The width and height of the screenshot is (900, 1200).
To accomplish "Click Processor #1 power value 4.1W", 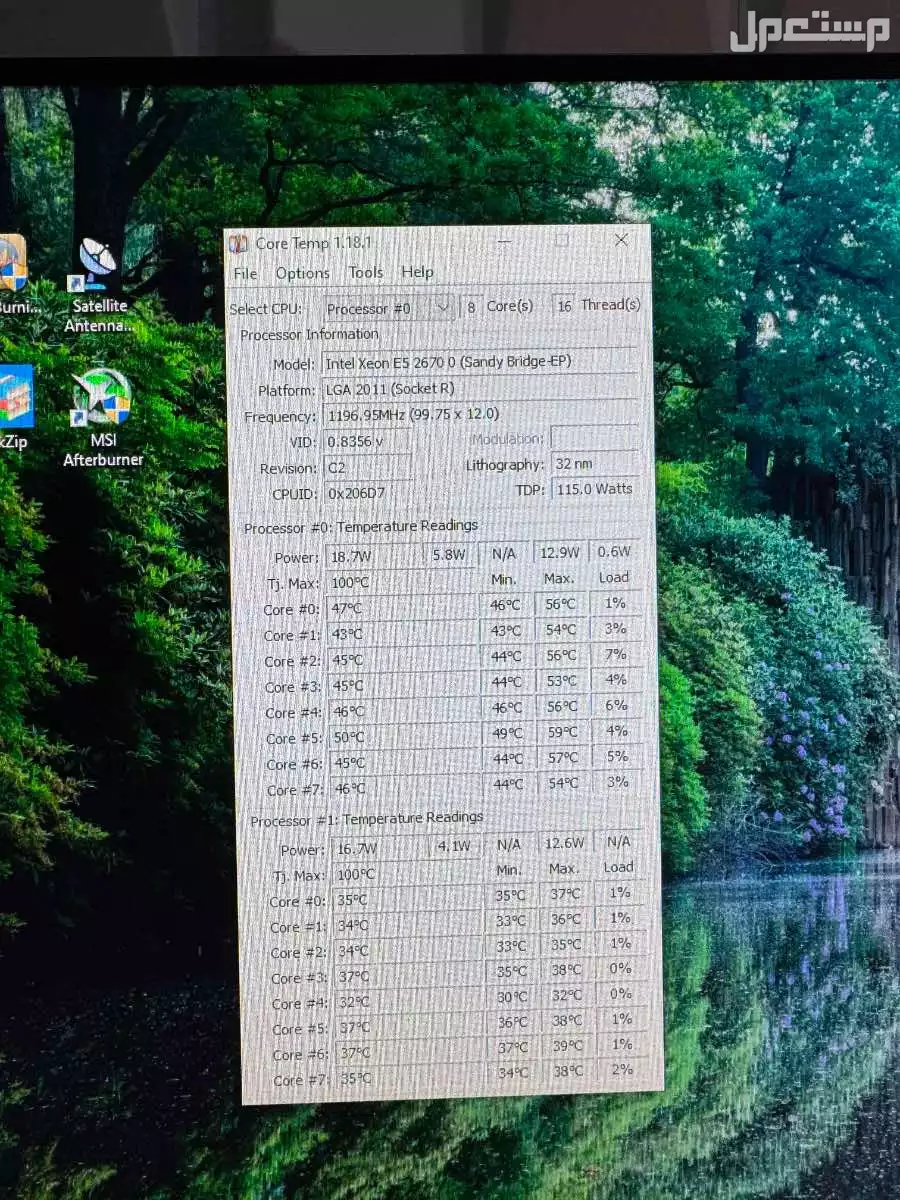I will coord(454,847).
